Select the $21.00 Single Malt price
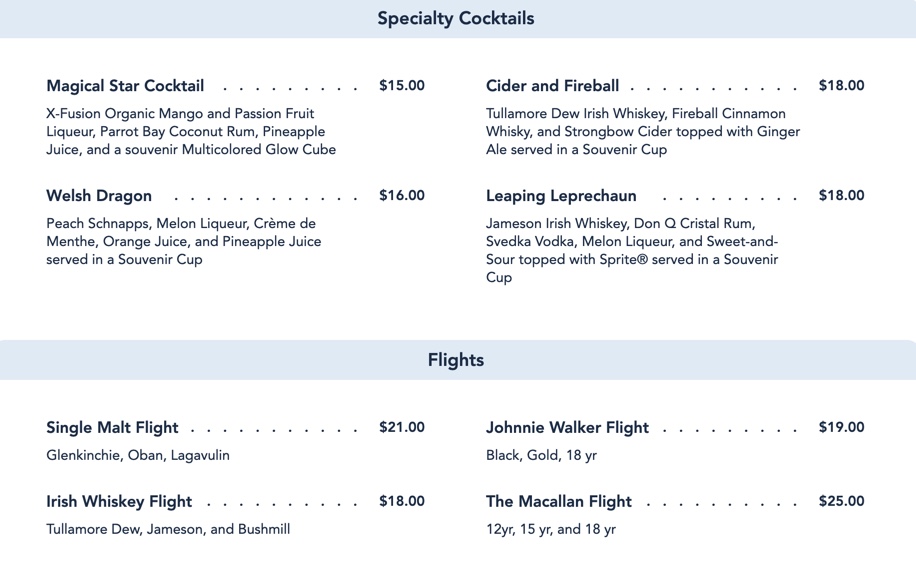This screenshot has width=916, height=563. (x=402, y=428)
